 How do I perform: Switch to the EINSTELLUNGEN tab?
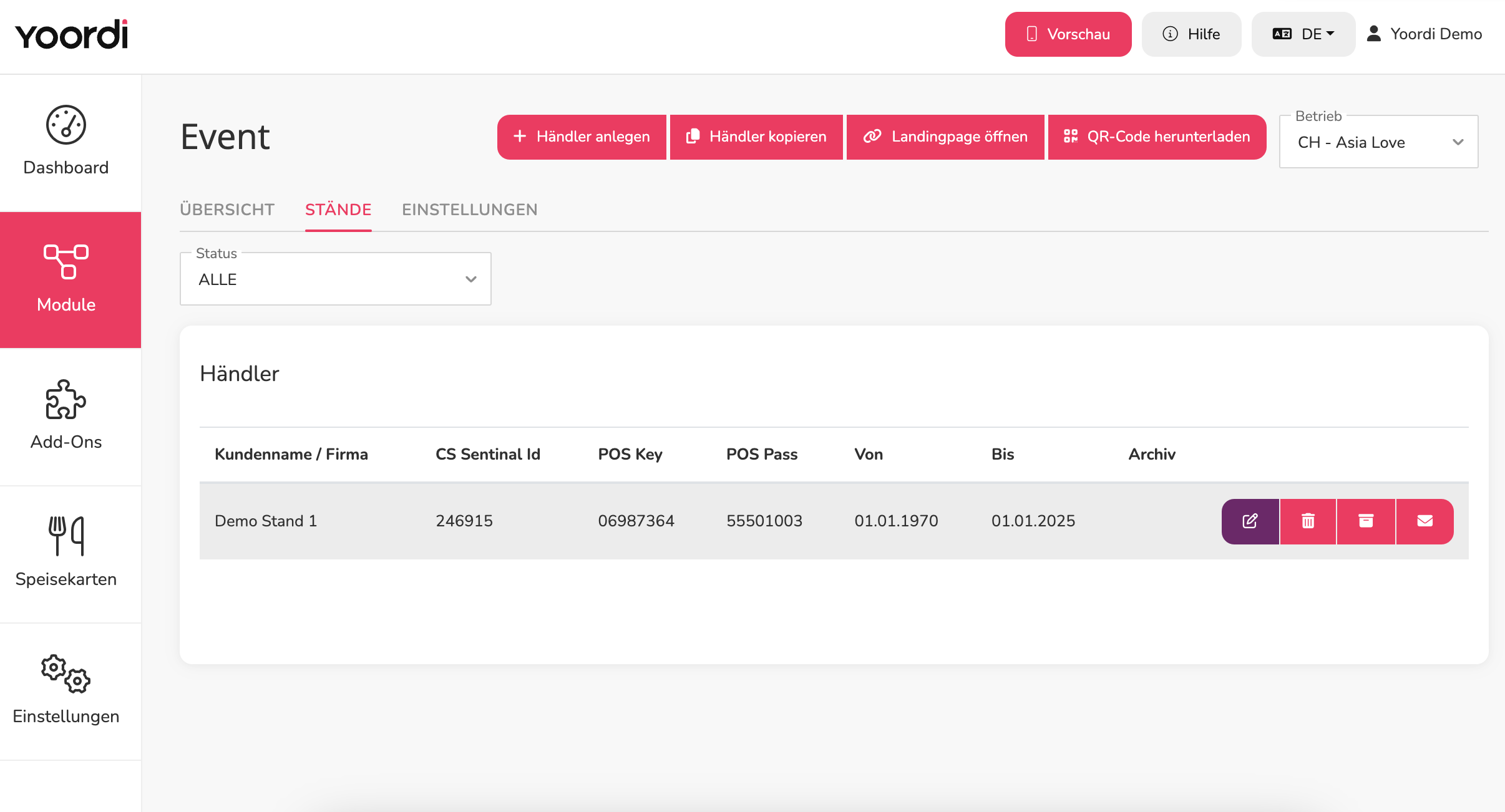(470, 210)
